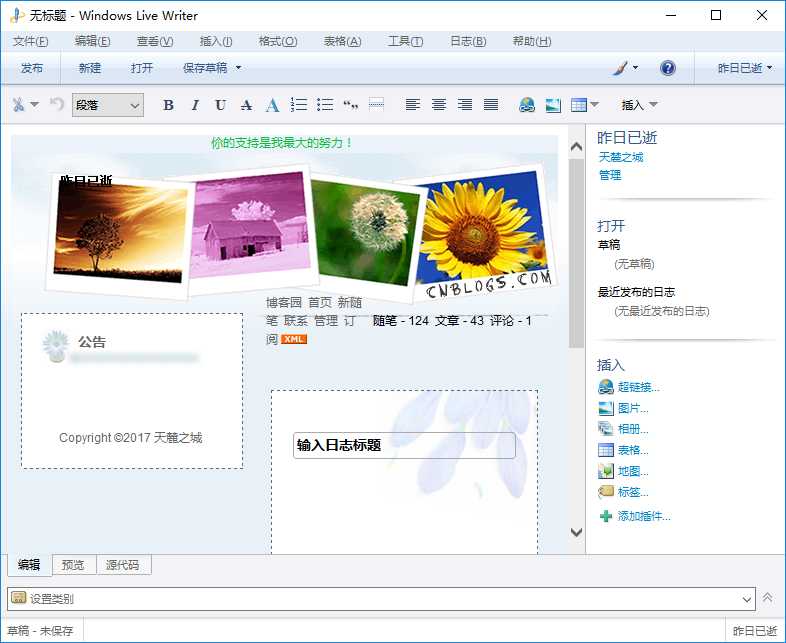786x643 pixels.
Task: Click the sidebar 标签 tag icon
Action: [606, 492]
